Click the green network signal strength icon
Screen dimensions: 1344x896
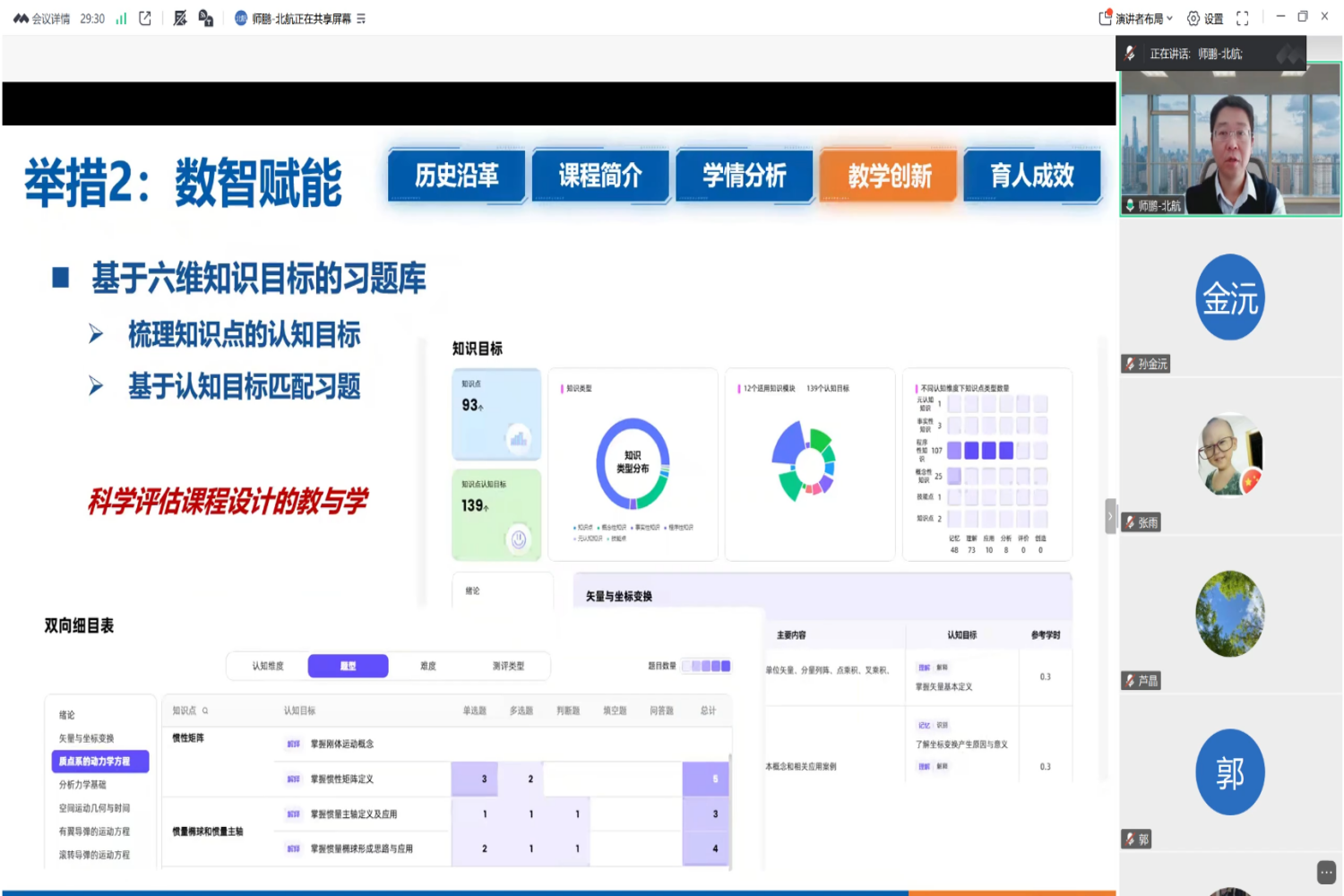coord(121,18)
